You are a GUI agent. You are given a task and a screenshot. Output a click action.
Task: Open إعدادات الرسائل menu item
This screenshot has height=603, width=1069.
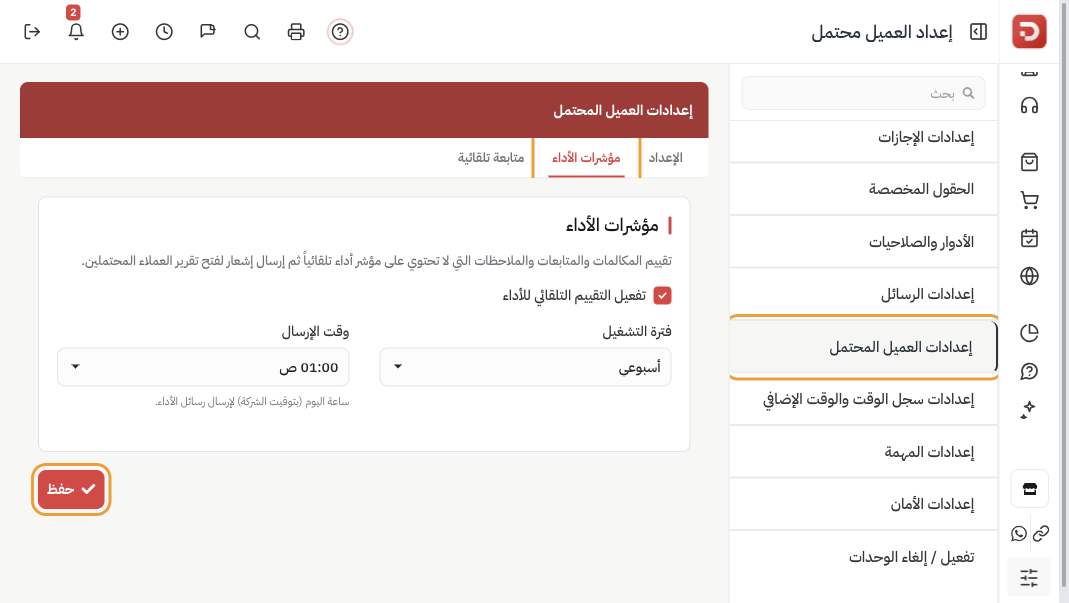[863, 294]
